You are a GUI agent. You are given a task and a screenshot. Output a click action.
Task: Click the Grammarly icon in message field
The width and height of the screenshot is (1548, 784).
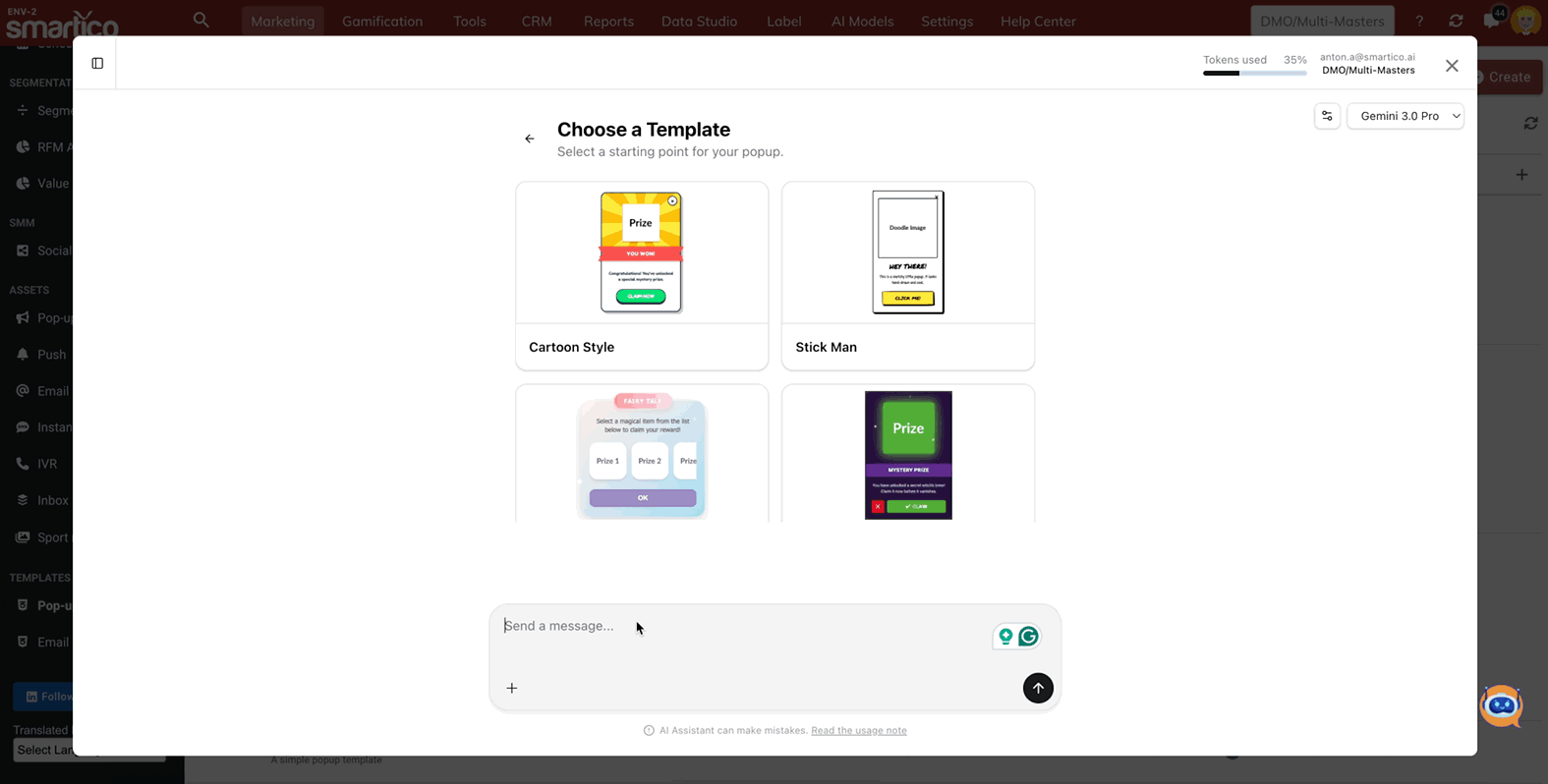pos(1028,637)
